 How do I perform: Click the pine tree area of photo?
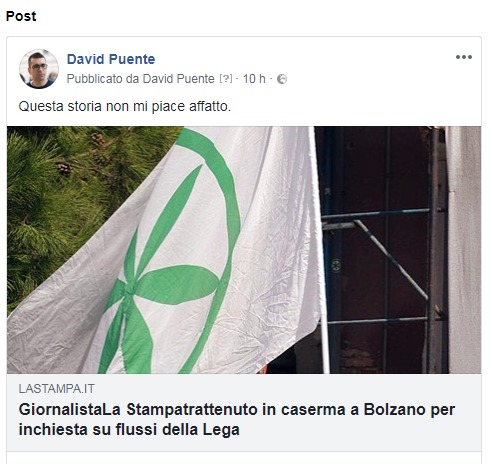(x=67, y=200)
